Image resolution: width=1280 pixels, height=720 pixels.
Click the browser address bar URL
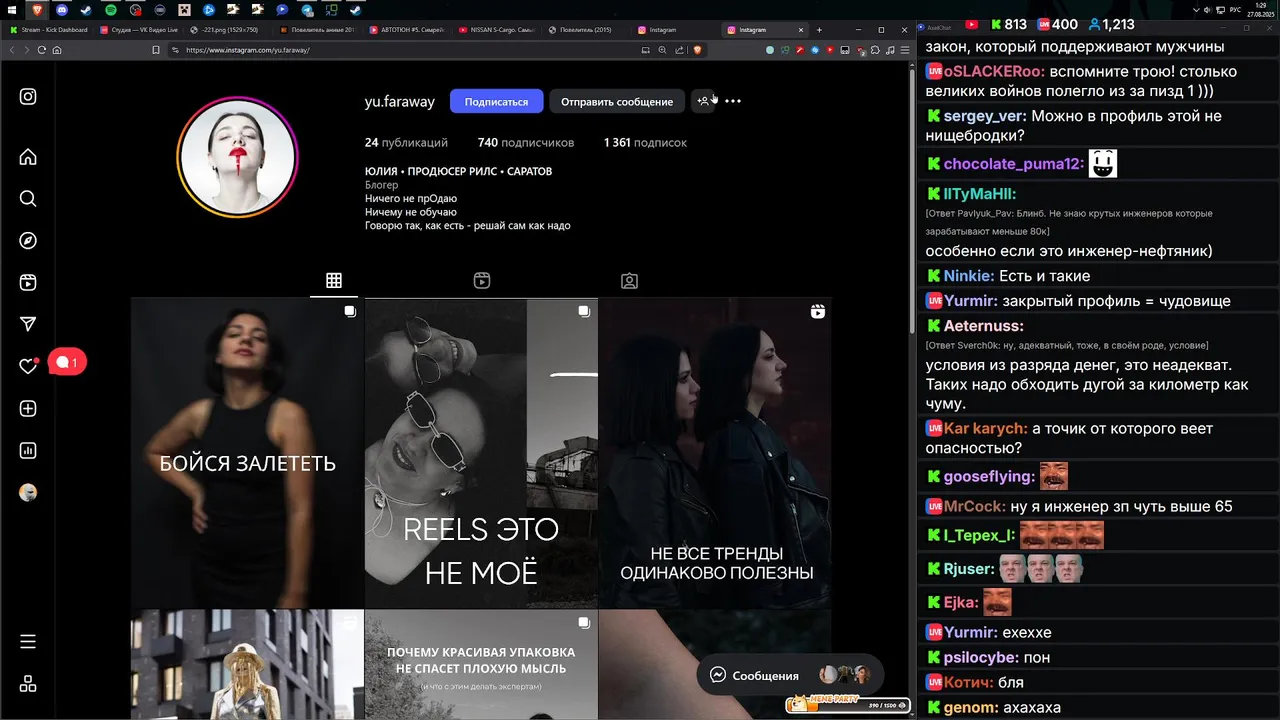[247, 50]
